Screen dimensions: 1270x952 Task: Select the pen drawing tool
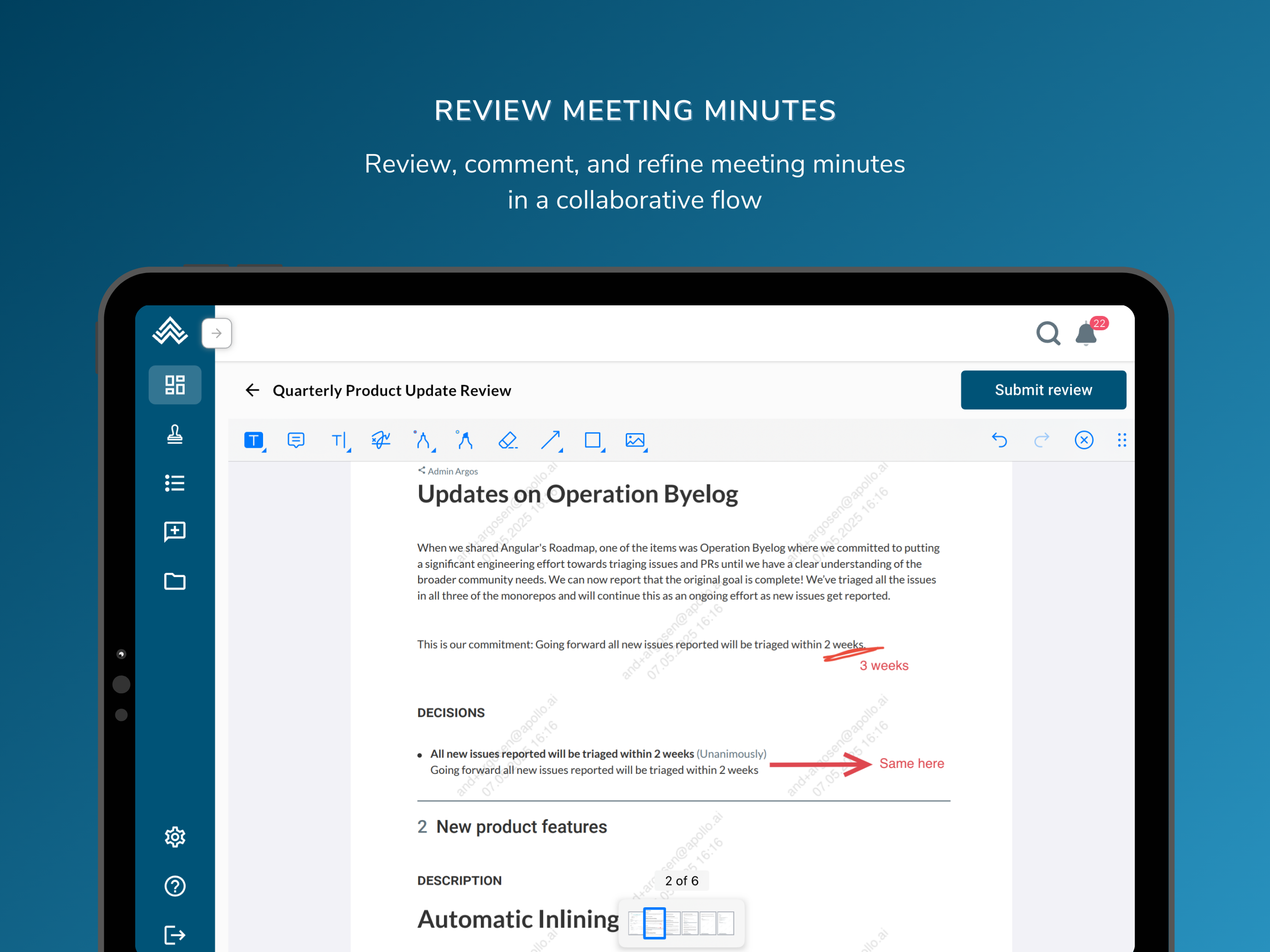coord(424,440)
